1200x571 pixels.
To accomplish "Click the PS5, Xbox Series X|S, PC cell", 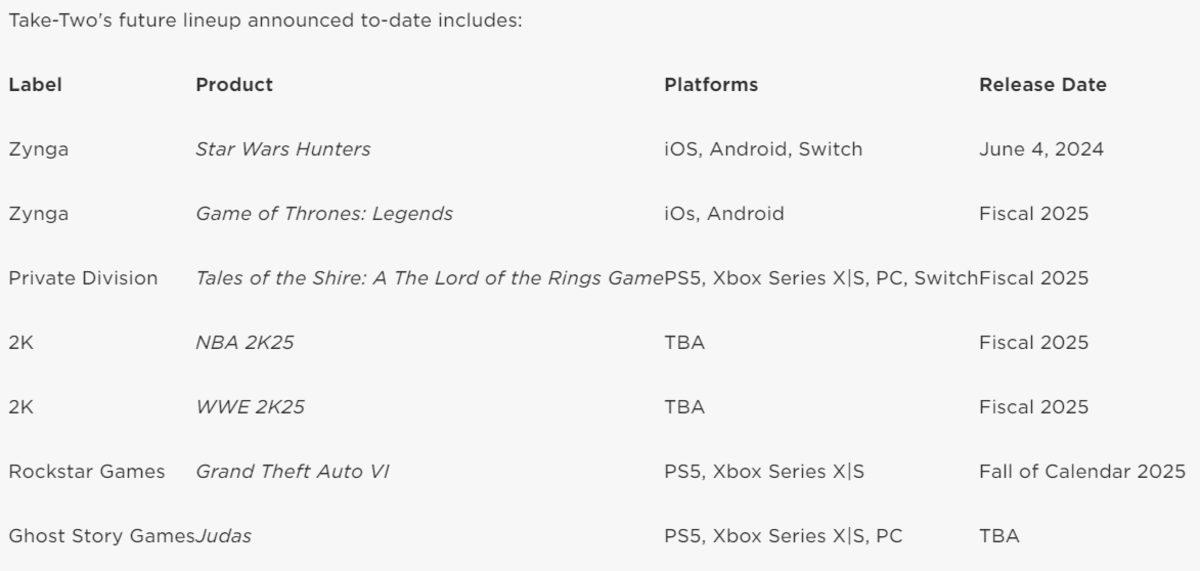I will coord(783,536).
